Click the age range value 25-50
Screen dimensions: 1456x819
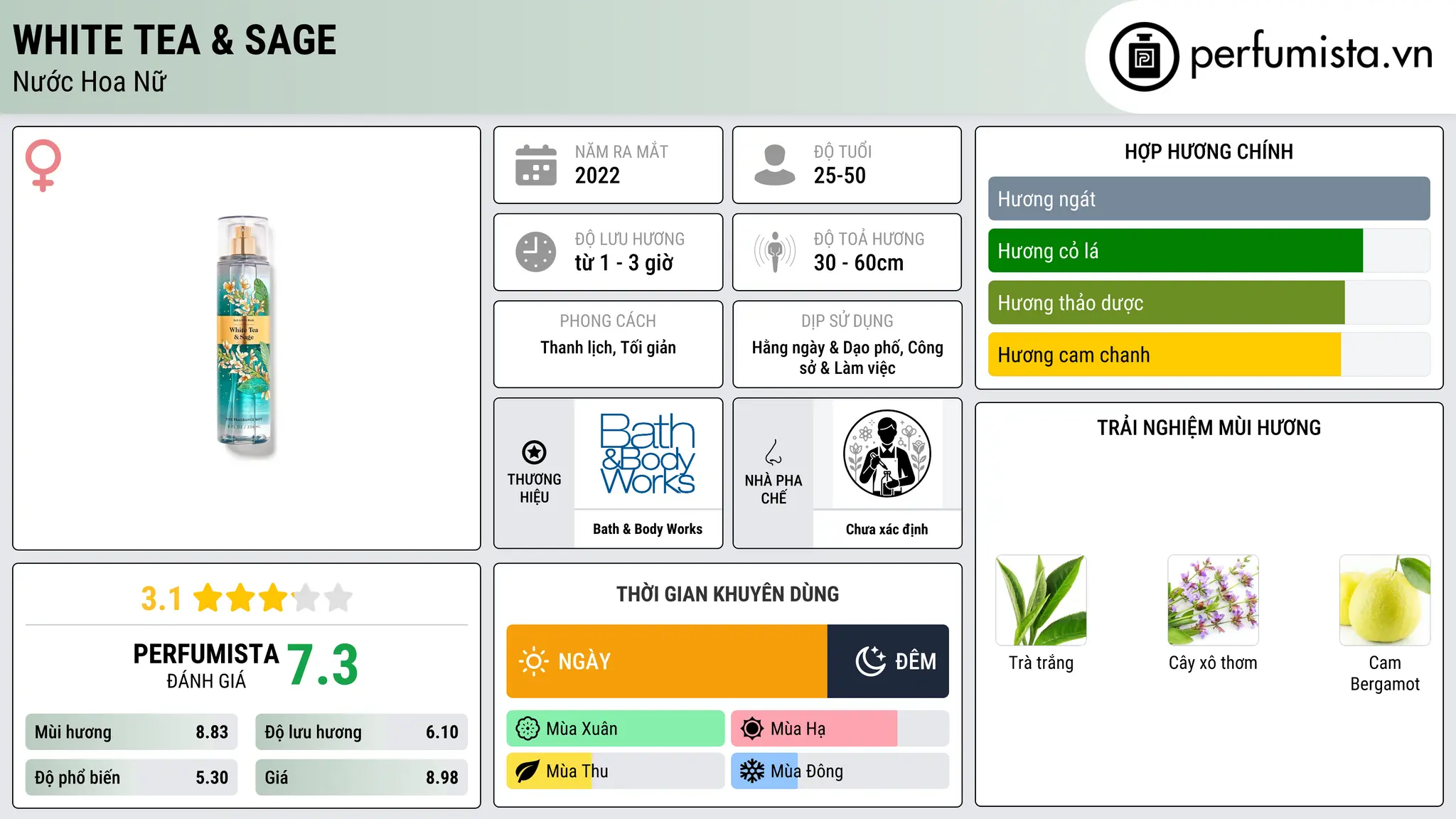point(840,176)
